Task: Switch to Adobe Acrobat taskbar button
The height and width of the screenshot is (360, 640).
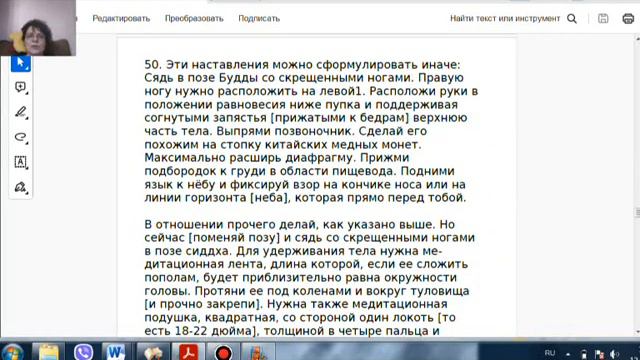Action: (188, 352)
